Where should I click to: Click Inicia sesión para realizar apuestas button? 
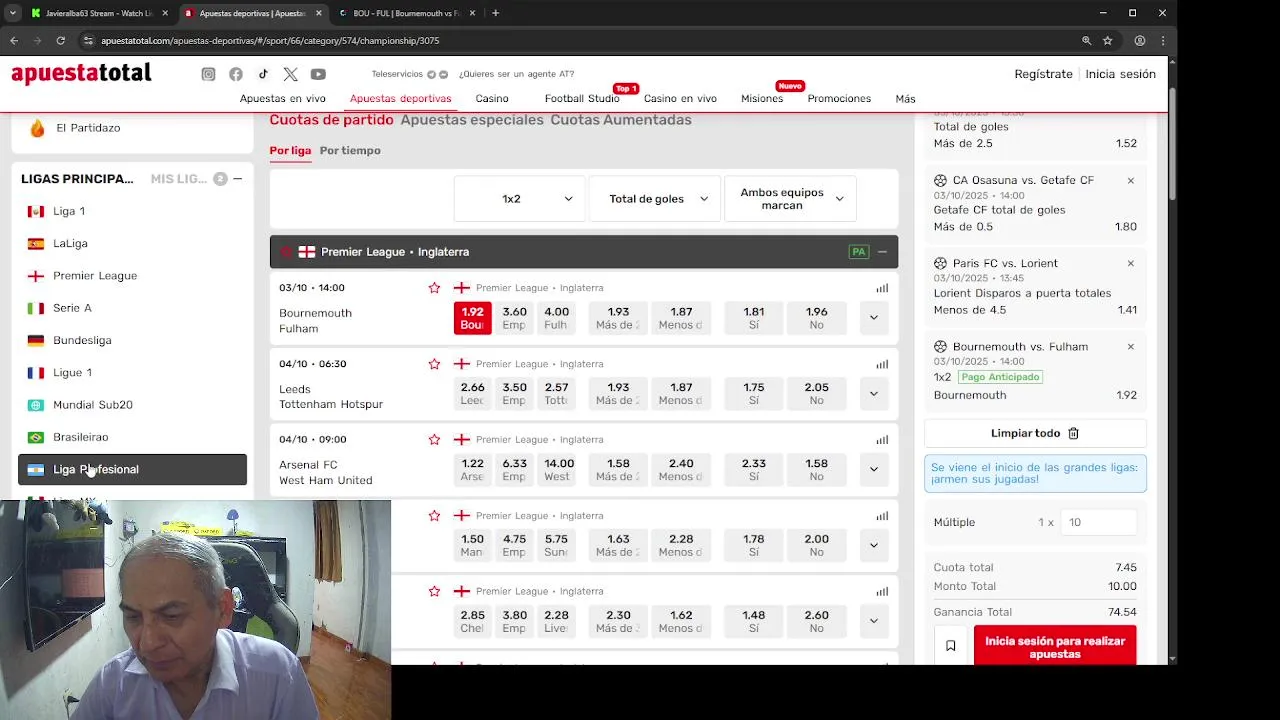(1055, 647)
